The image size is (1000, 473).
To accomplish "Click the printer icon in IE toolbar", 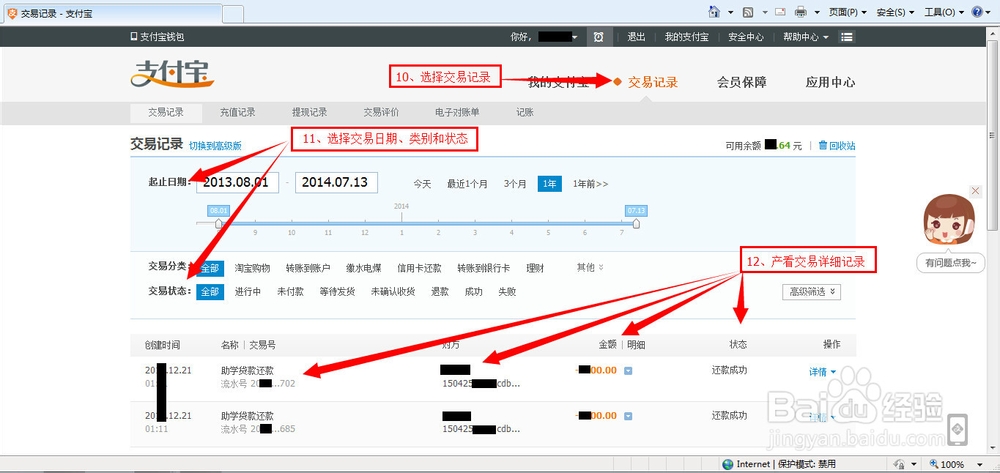I will 801,11.
